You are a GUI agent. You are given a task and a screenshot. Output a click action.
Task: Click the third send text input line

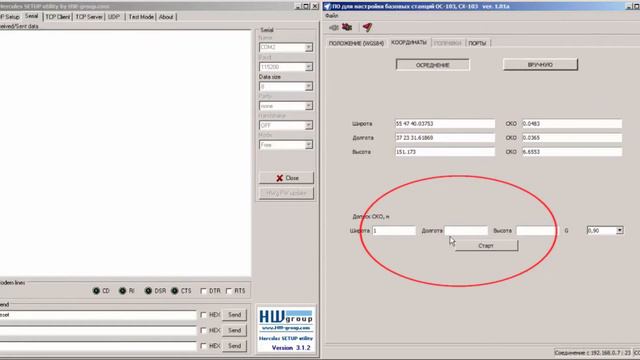(x=98, y=346)
